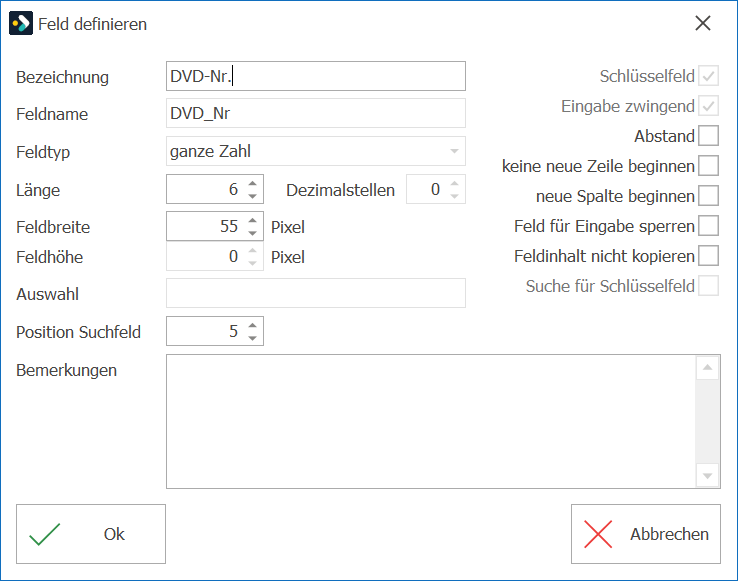Increase Länge with the up arrow
This screenshot has width=738, height=581.
[253, 183]
